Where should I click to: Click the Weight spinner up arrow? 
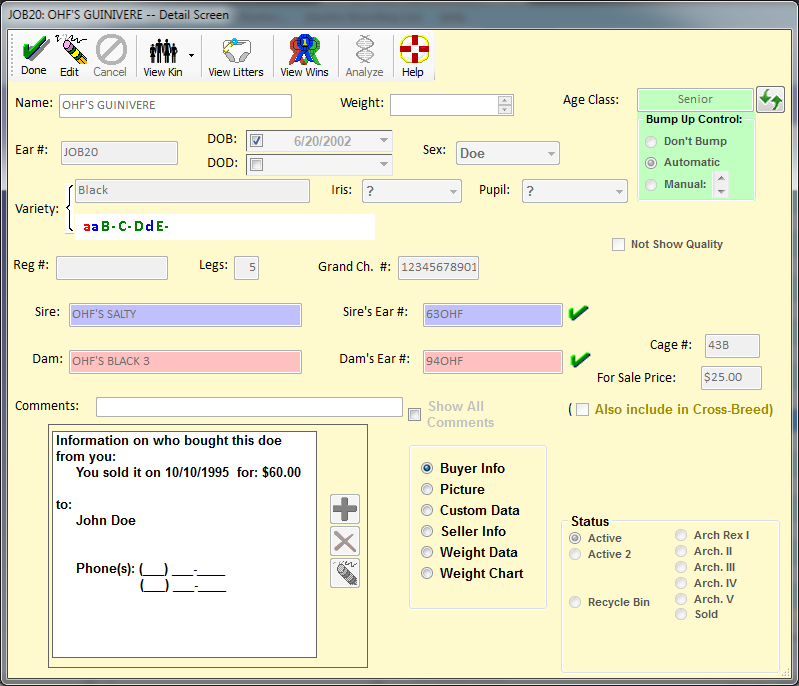505,100
